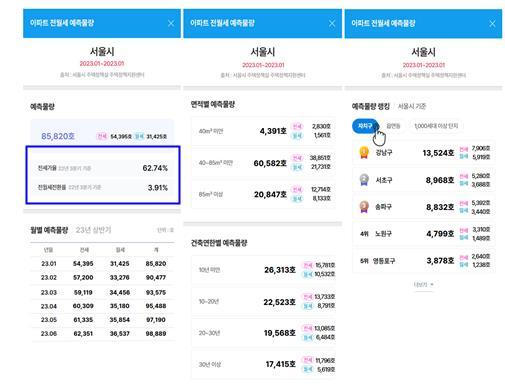Image resolution: width=505 pixels, height=386 pixels.
Task: Click the 8,968호 total for 서초구
Action: [440, 180]
